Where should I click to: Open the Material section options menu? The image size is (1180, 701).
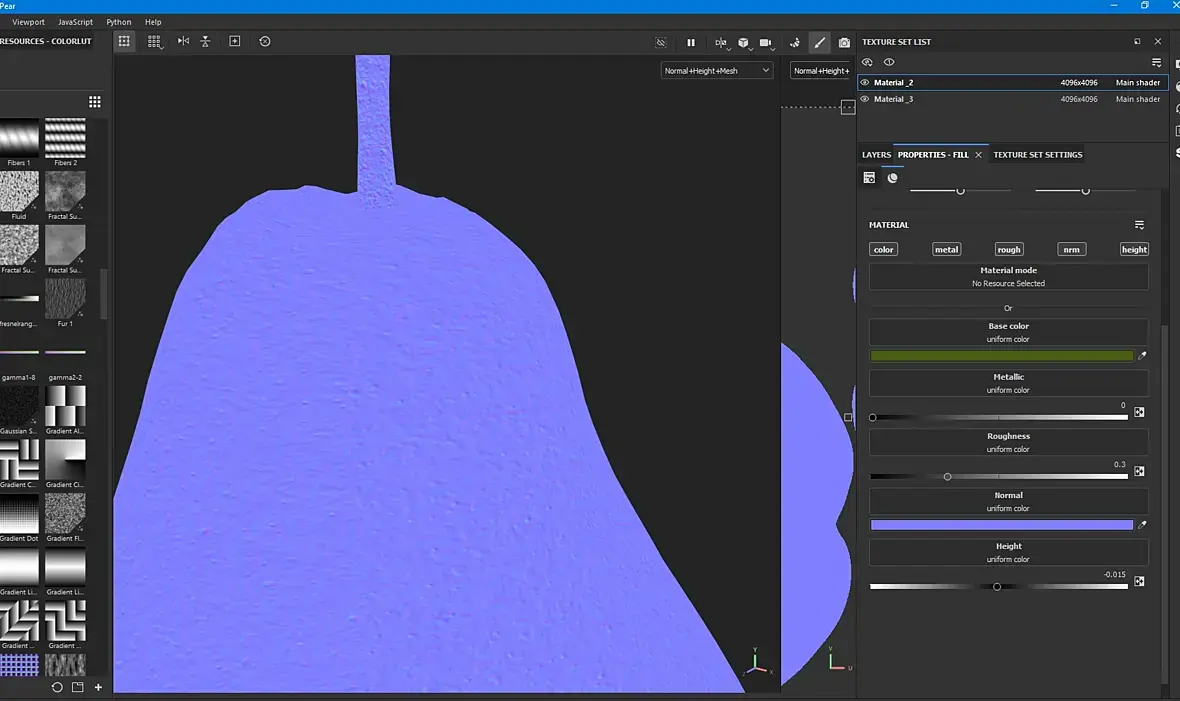click(x=1139, y=225)
